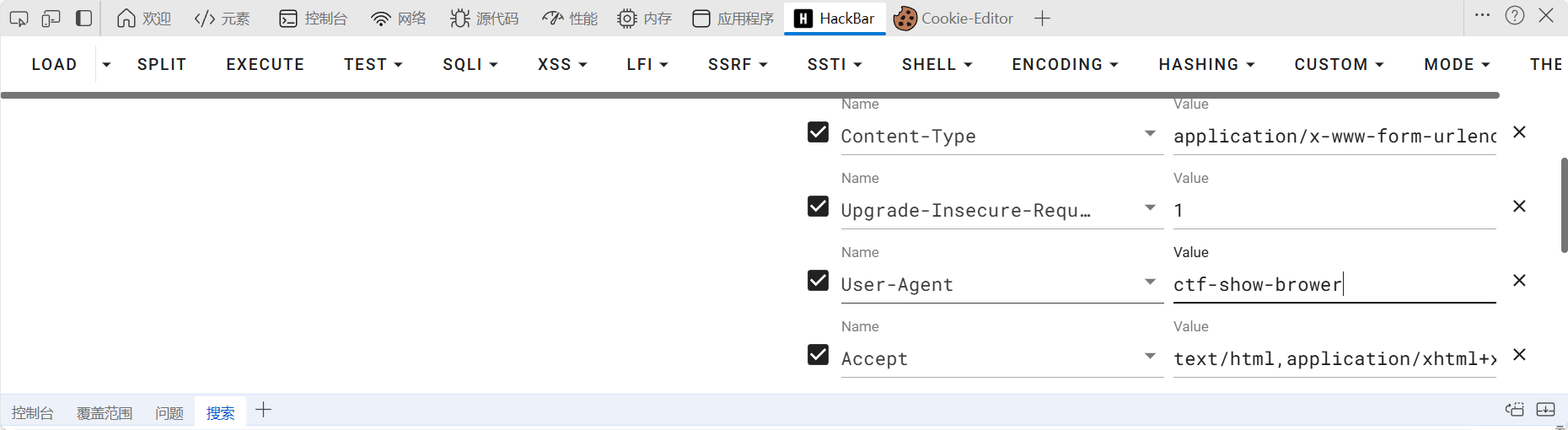Expand the Upgrade-Insecure-Requests name dropdown
Screen dimensions: 1568x430
[x=1150, y=207]
